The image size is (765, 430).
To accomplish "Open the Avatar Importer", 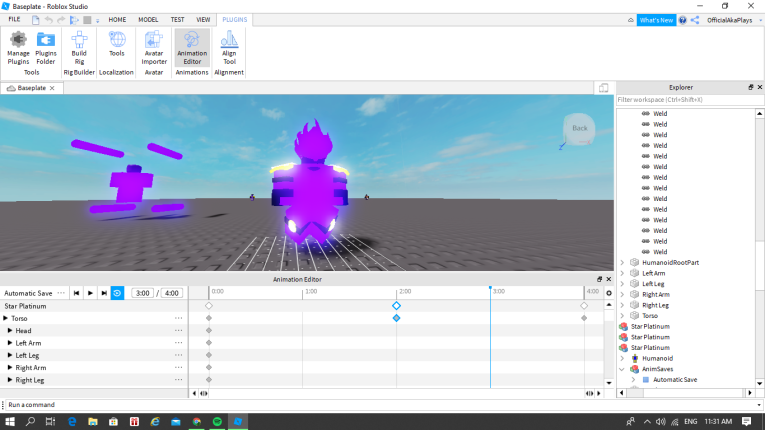I will click(x=154, y=48).
